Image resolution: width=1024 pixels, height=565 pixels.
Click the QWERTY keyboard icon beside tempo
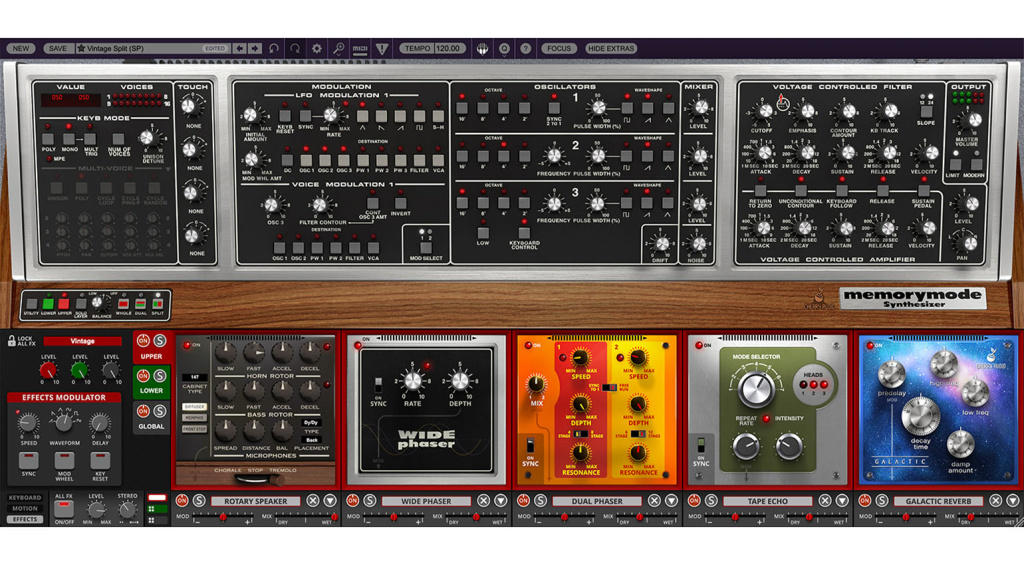483,48
